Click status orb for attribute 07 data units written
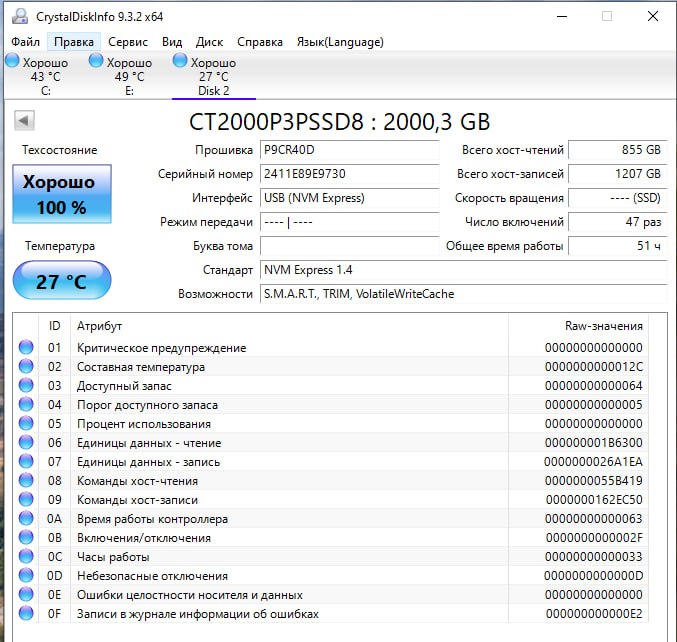The height and width of the screenshot is (642, 677). [26, 461]
